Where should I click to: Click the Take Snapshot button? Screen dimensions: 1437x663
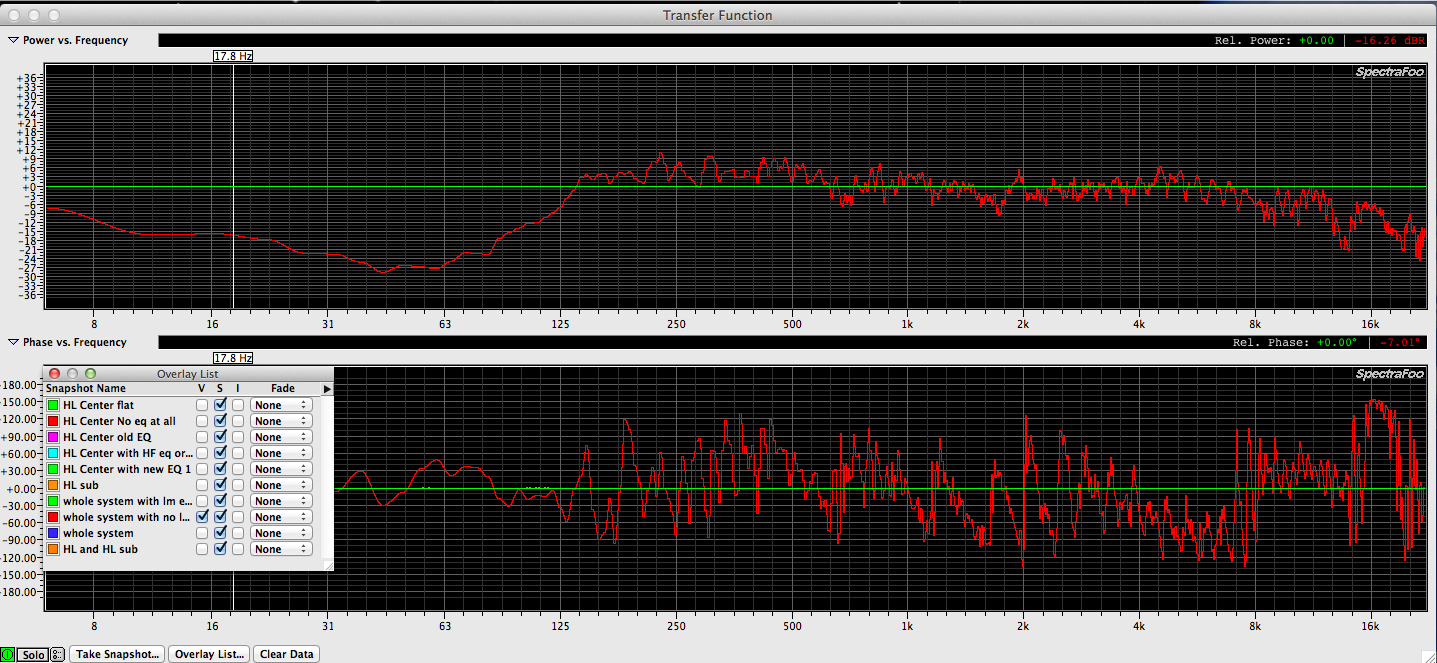[x=118, y=654]
